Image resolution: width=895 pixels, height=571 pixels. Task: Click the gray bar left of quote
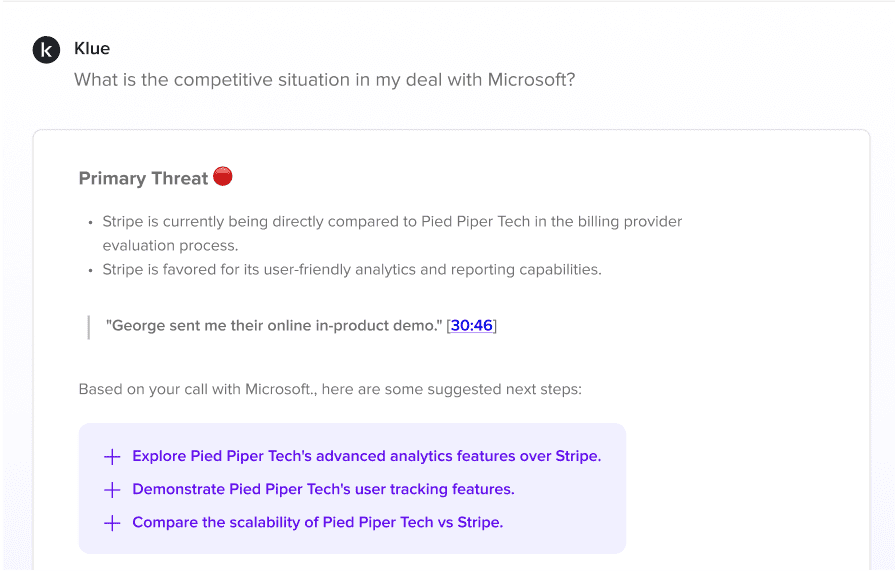tap(89, 325)
